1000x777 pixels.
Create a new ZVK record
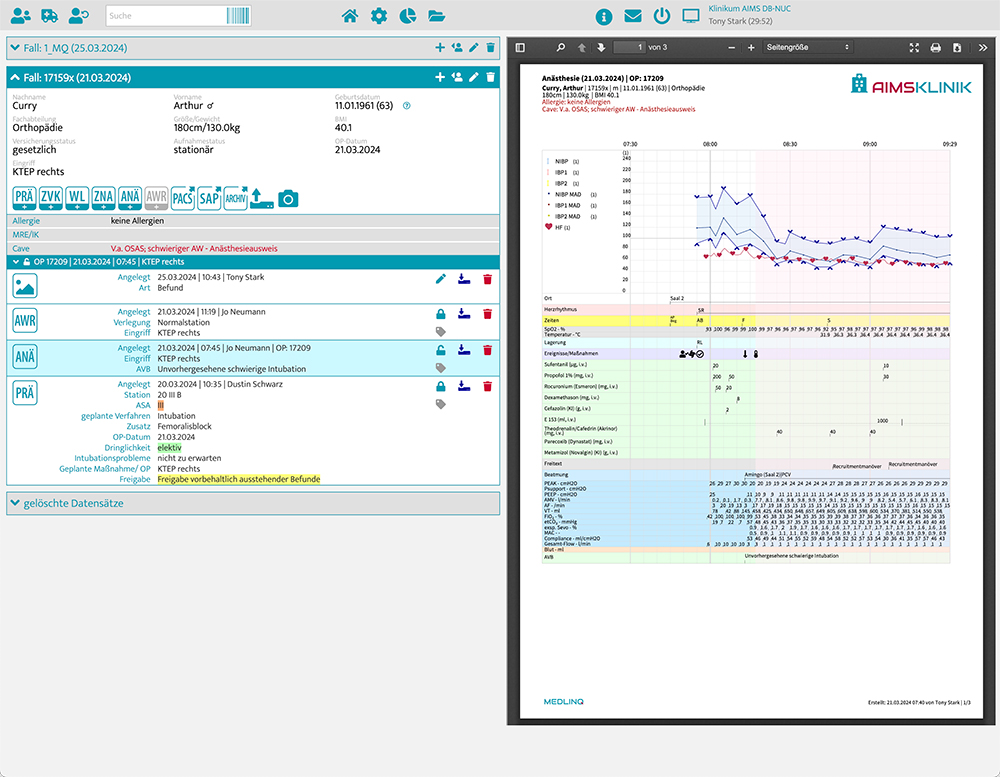[51, 198]
